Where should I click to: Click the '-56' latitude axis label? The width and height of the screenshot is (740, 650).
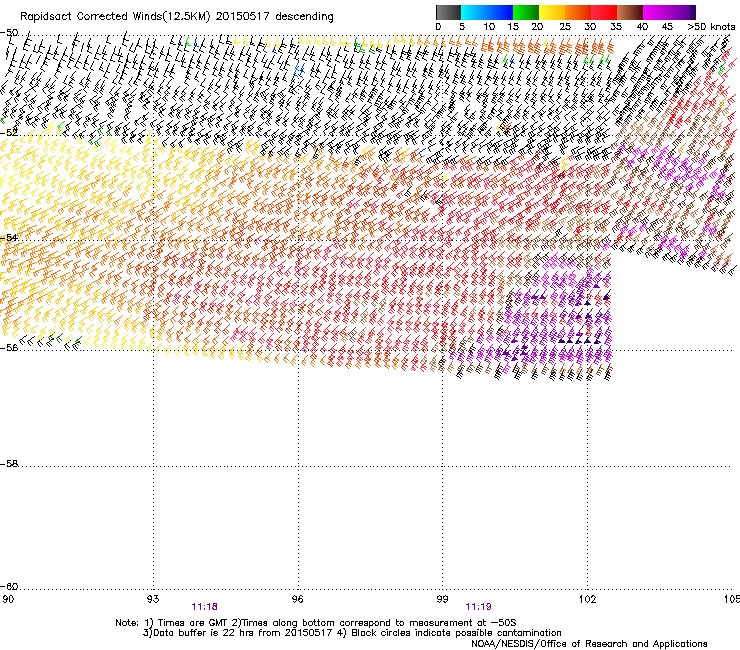(x=9, y=347)
